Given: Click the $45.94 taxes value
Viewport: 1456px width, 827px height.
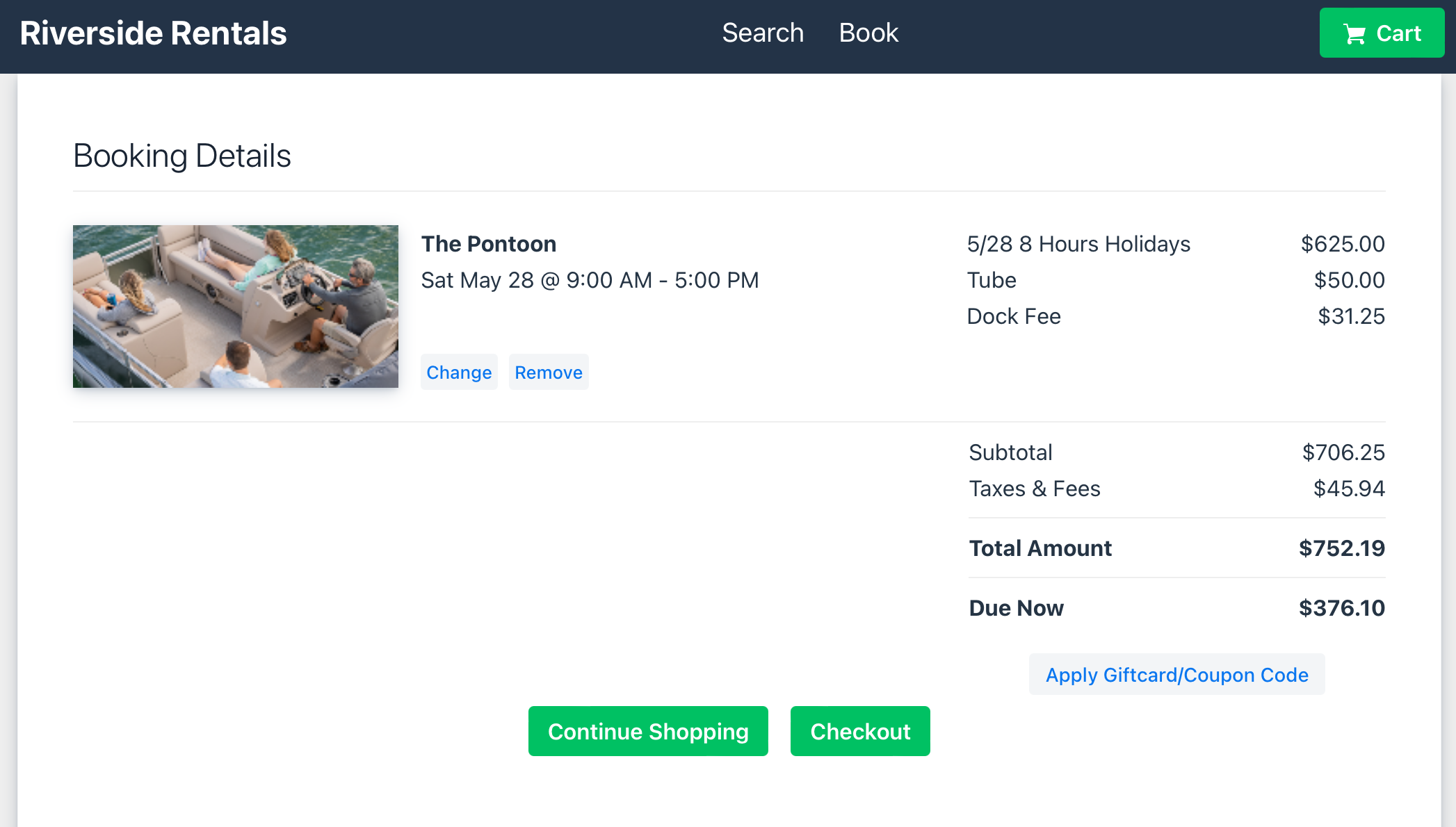Looking at the screenshot, I should tap(1350, 489).
